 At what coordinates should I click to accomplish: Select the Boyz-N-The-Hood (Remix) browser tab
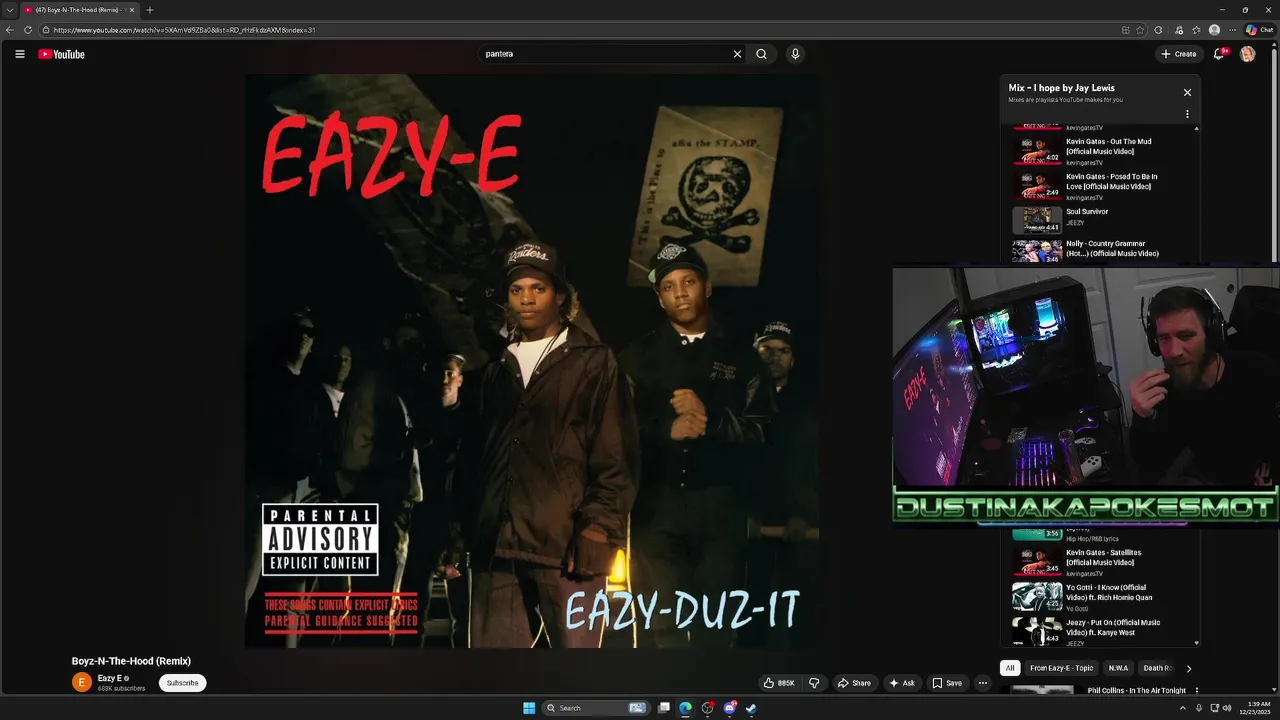click(x=79, y=10)
